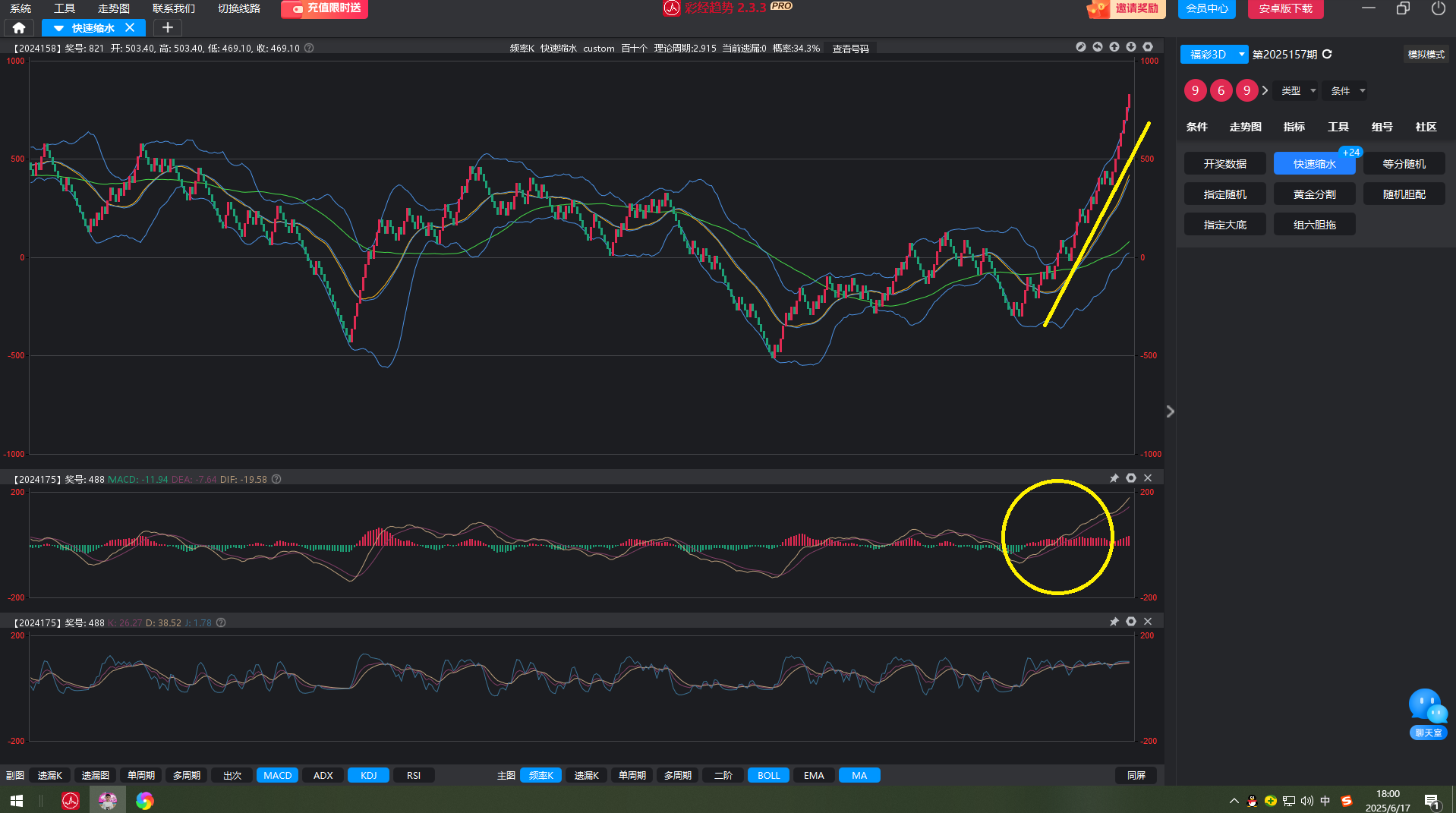Click red chart app icon in taskbar
This screenshot has width=1456, height=813.
71,800
